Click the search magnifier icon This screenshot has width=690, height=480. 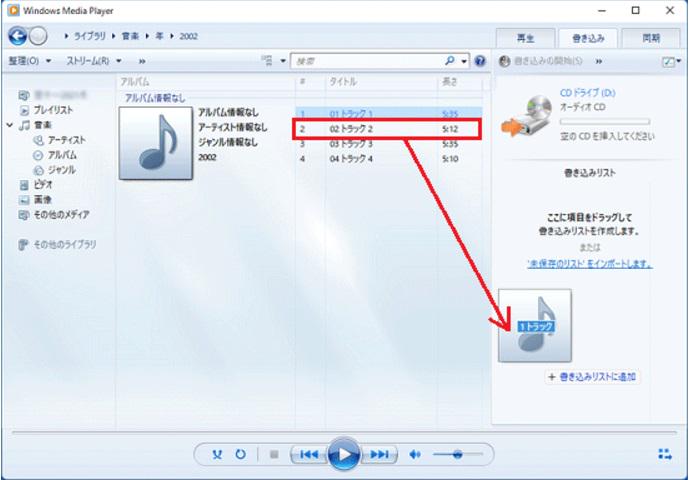point(450,61)
